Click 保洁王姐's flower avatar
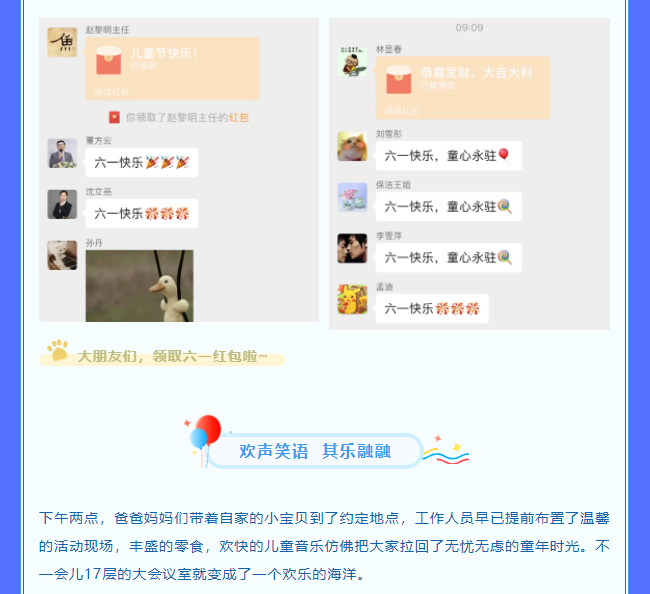 [x=352, y=197]
